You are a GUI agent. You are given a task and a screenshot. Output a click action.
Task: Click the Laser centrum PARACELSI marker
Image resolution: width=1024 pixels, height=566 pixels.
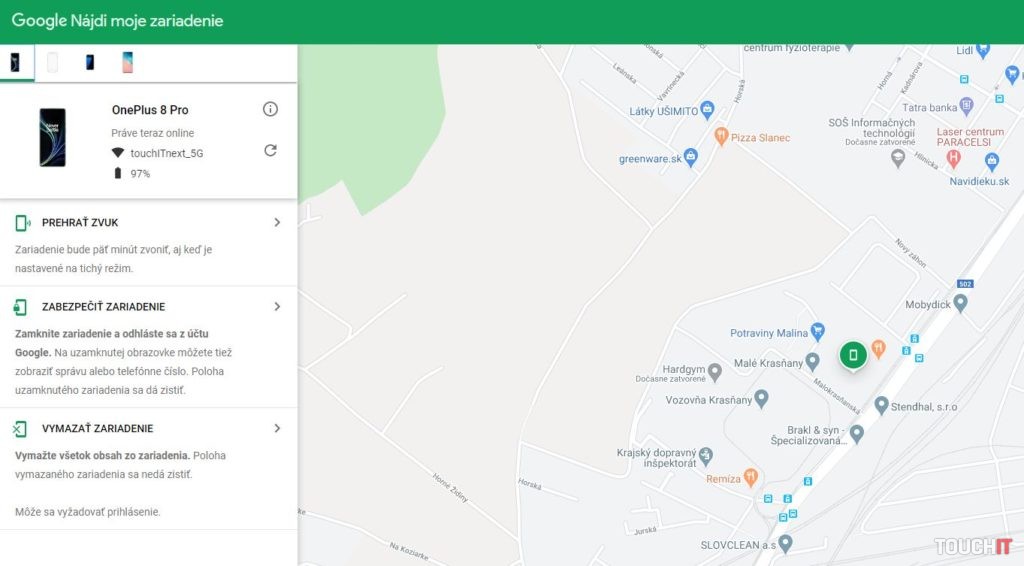click(x=954, y=157)
